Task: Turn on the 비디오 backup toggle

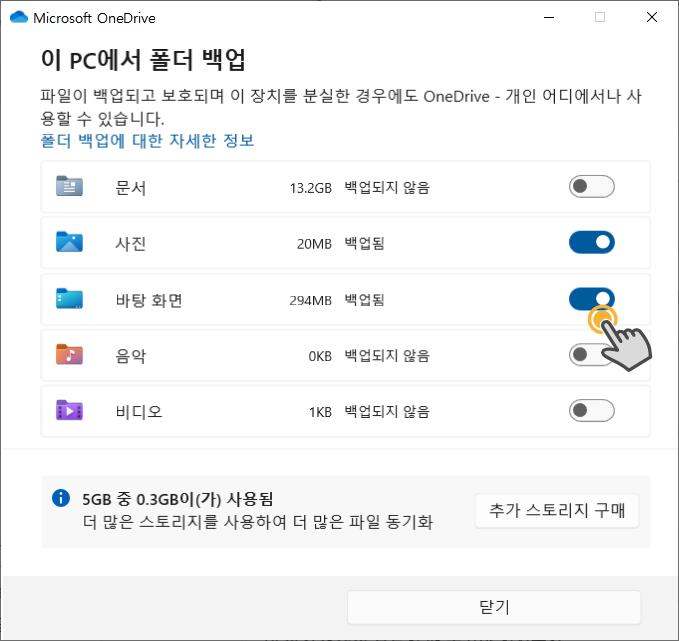Action: 592,411
